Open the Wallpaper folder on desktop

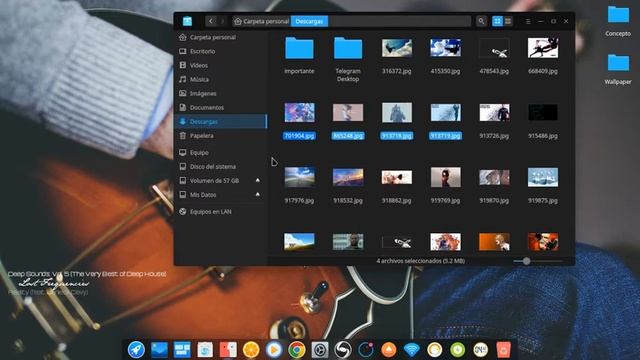tap(618, 63)
